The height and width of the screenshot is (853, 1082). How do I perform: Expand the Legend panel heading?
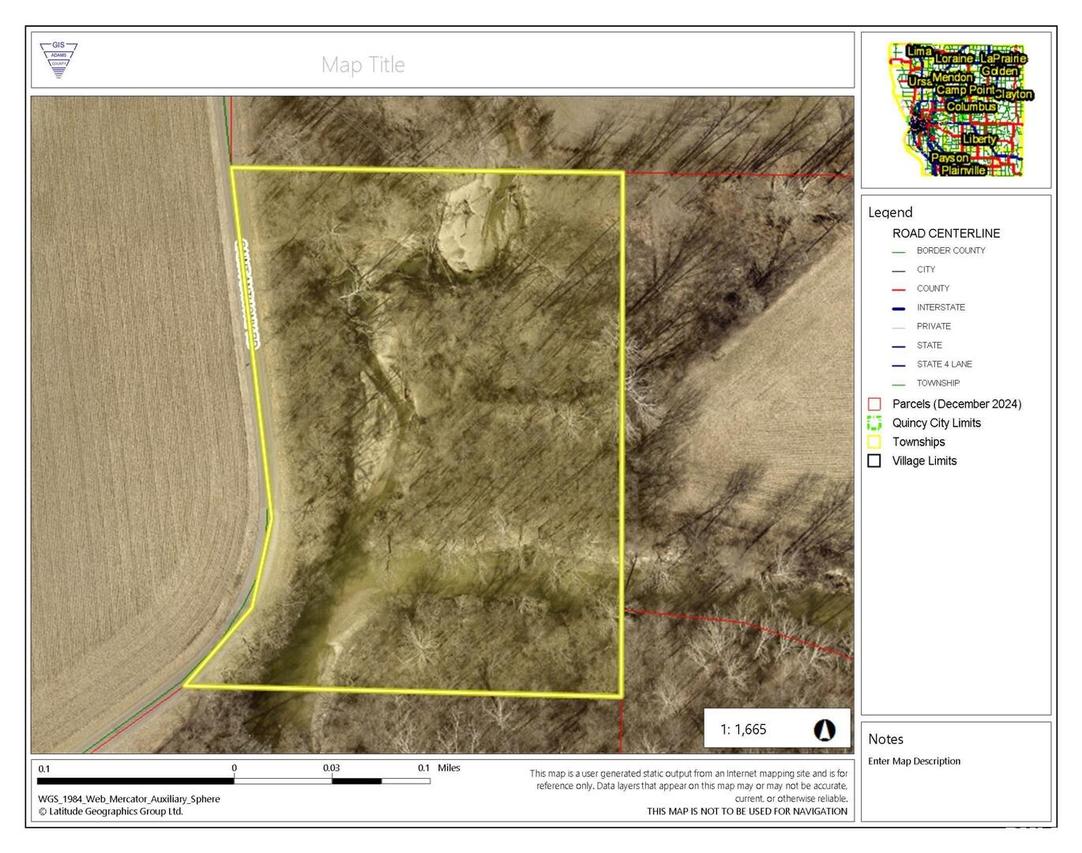pyautogui.click(x=891, y=212)
